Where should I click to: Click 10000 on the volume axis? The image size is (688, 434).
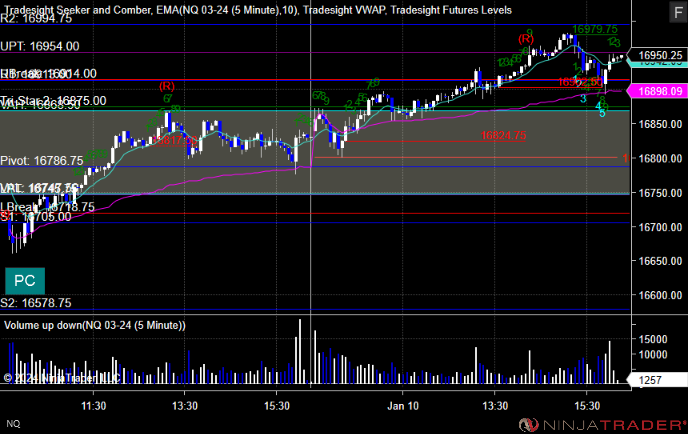pos(652,355)
